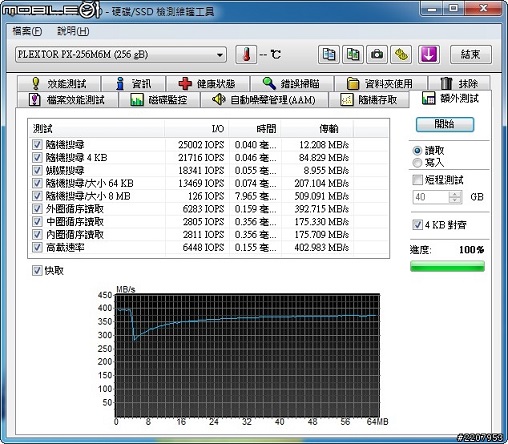Screen dimensions: 508x444
Task: Click the green progress bar
Action: point(447,266)
